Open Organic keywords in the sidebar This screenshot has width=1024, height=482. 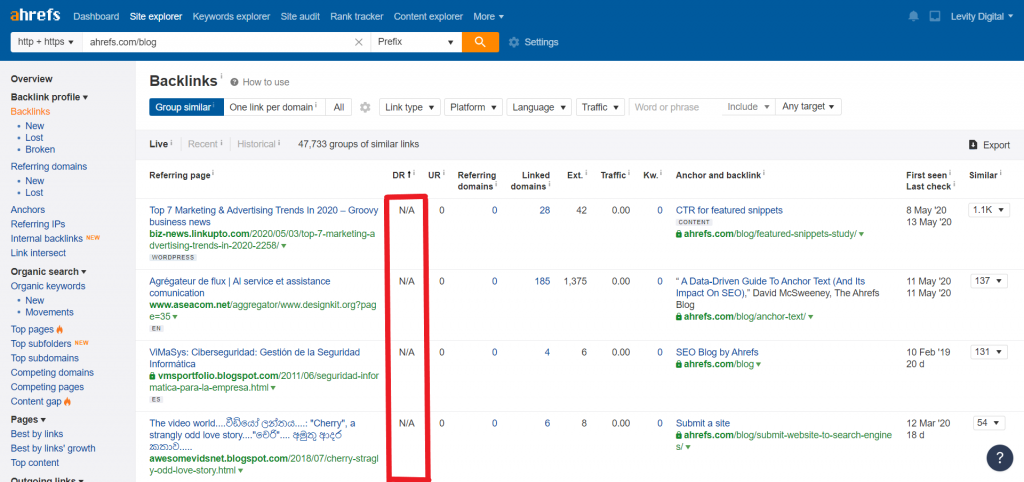point(48,286)
